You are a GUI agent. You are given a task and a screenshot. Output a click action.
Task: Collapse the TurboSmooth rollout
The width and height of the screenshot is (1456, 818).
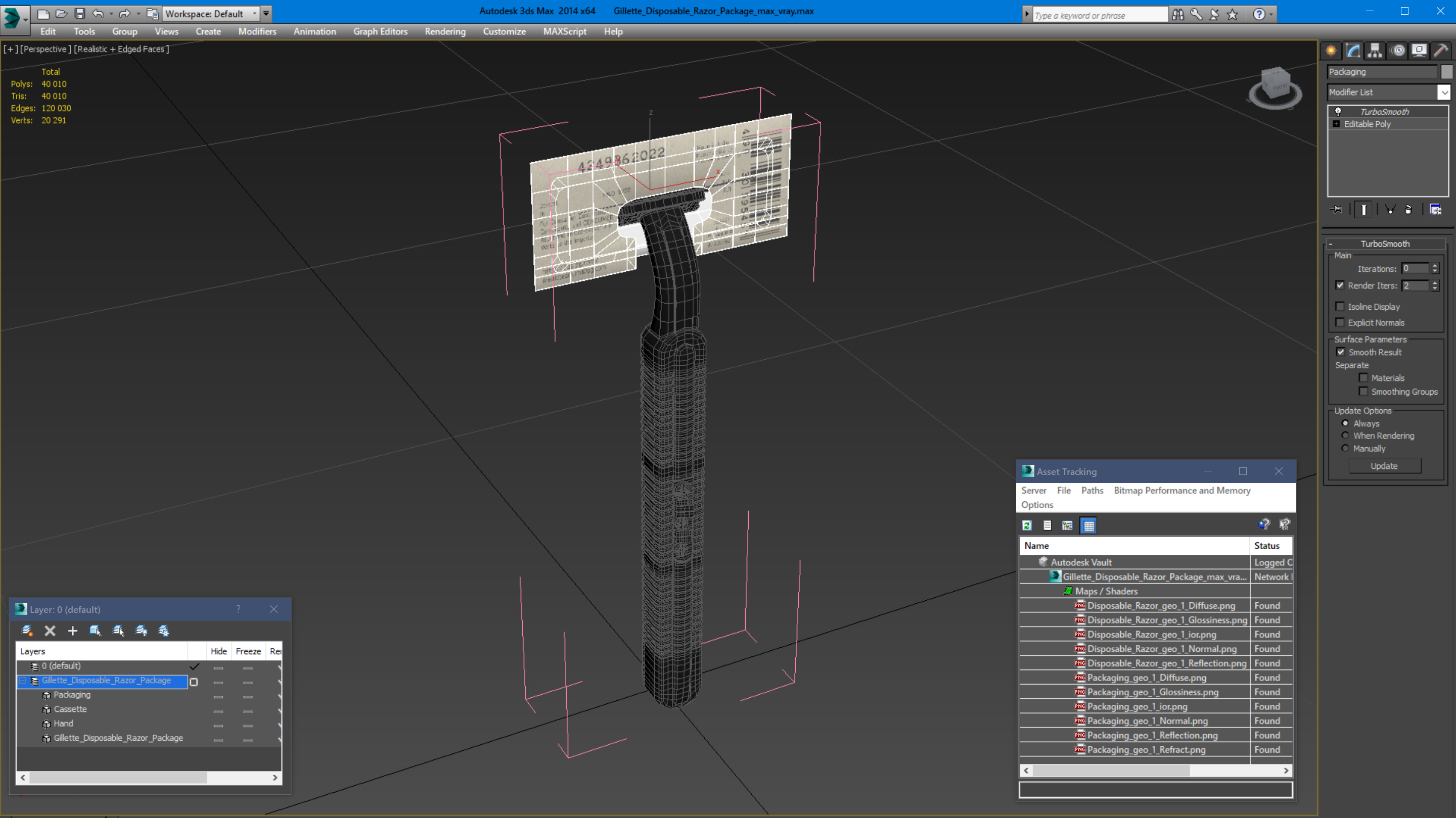[1331, 244]
